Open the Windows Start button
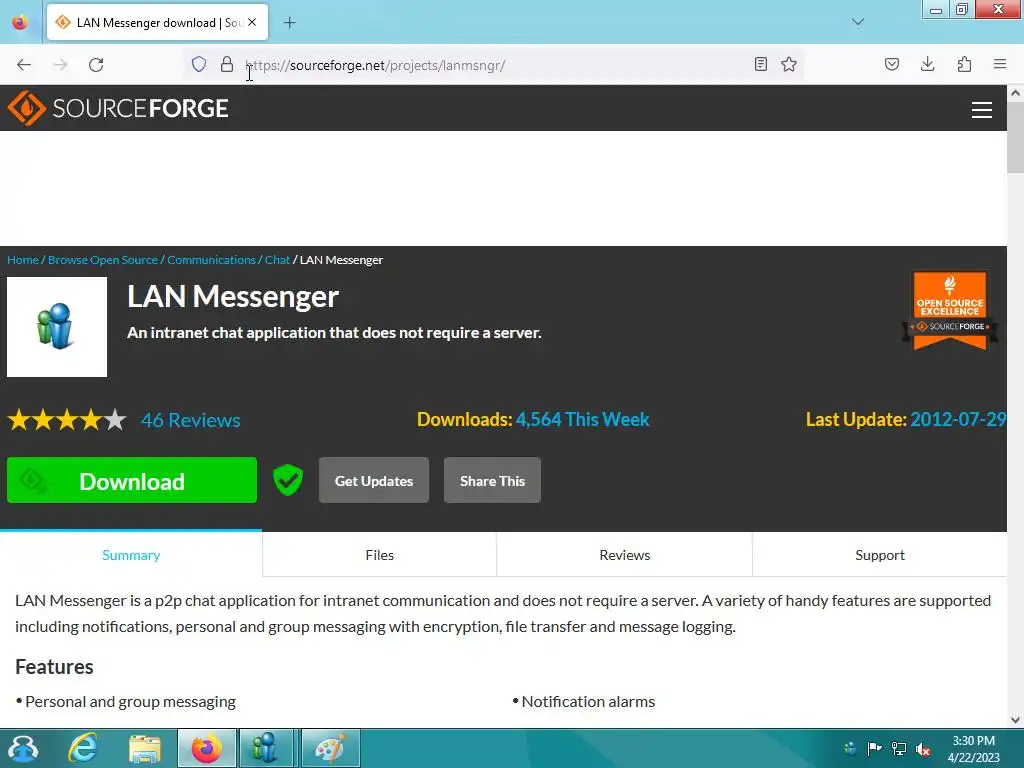The image size is (1024, 768). click(23, 748)
